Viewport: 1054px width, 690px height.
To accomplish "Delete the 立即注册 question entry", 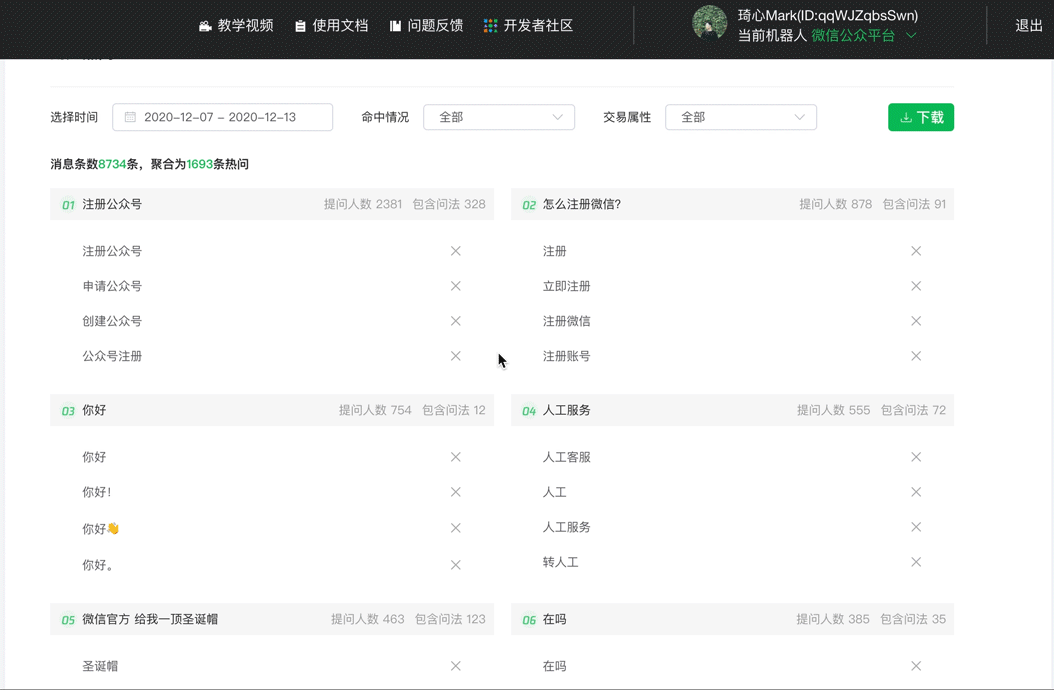I will 916,286.
